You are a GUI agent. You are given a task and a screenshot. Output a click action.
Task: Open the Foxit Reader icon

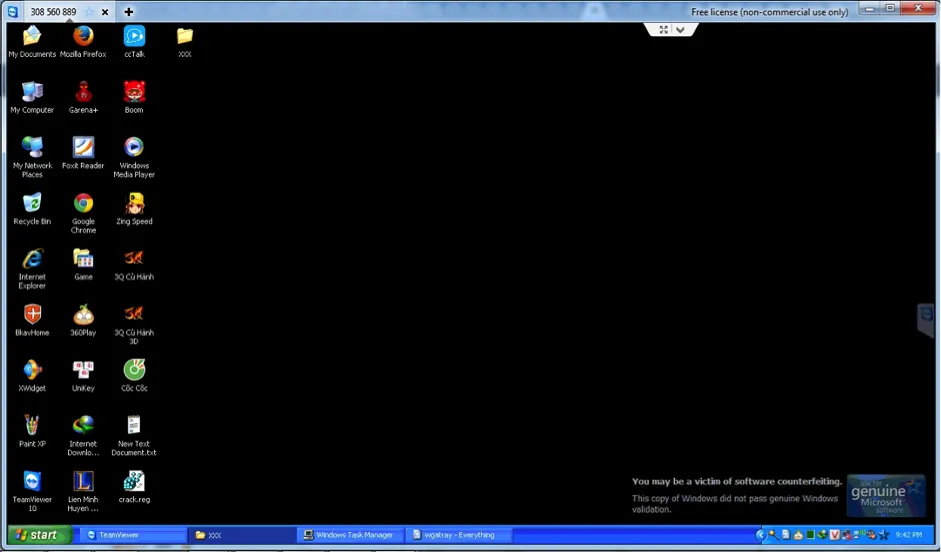(x=83, y=148)
